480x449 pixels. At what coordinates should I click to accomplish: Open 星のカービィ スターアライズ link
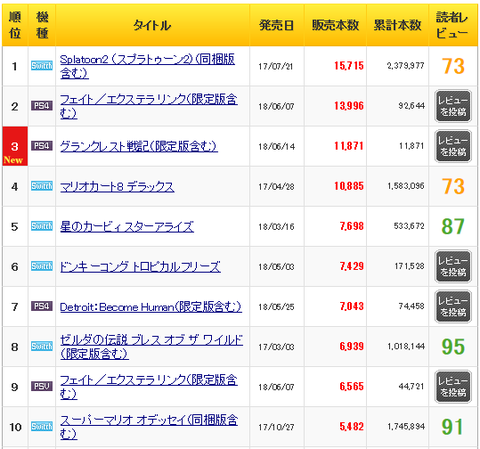tap(127, 226)
